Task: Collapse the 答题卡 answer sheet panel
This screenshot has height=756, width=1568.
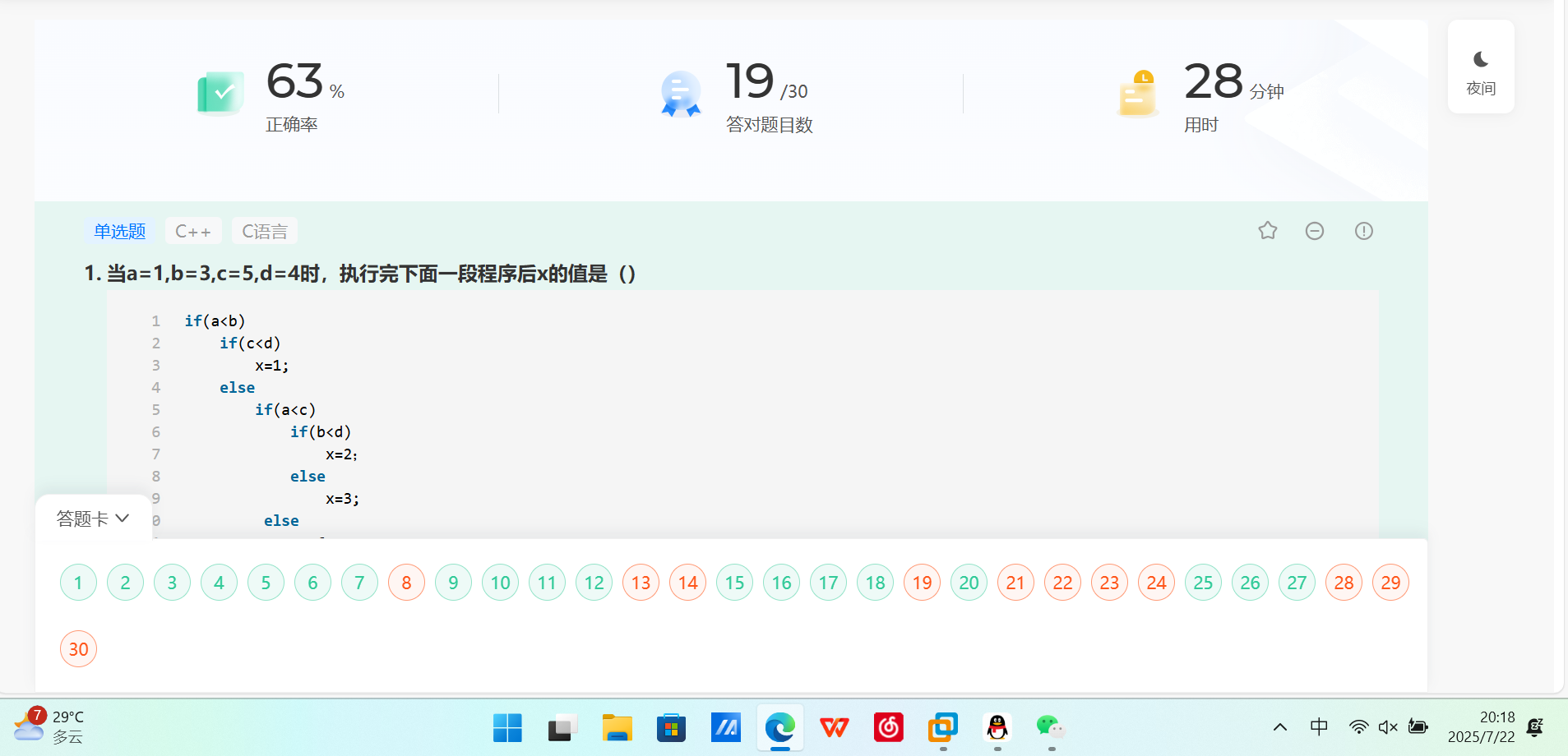Action: [x=93, y=517]
